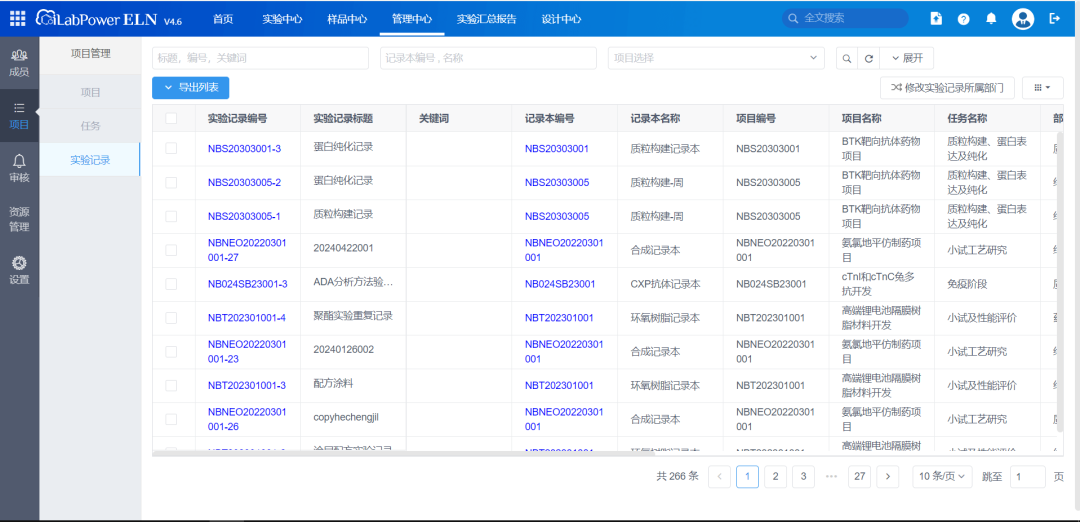1080x522 pixels.
Task: Open notebook link NBT202301001 in 聚酯实验重复记录 row
Action: tap(559, 317)
